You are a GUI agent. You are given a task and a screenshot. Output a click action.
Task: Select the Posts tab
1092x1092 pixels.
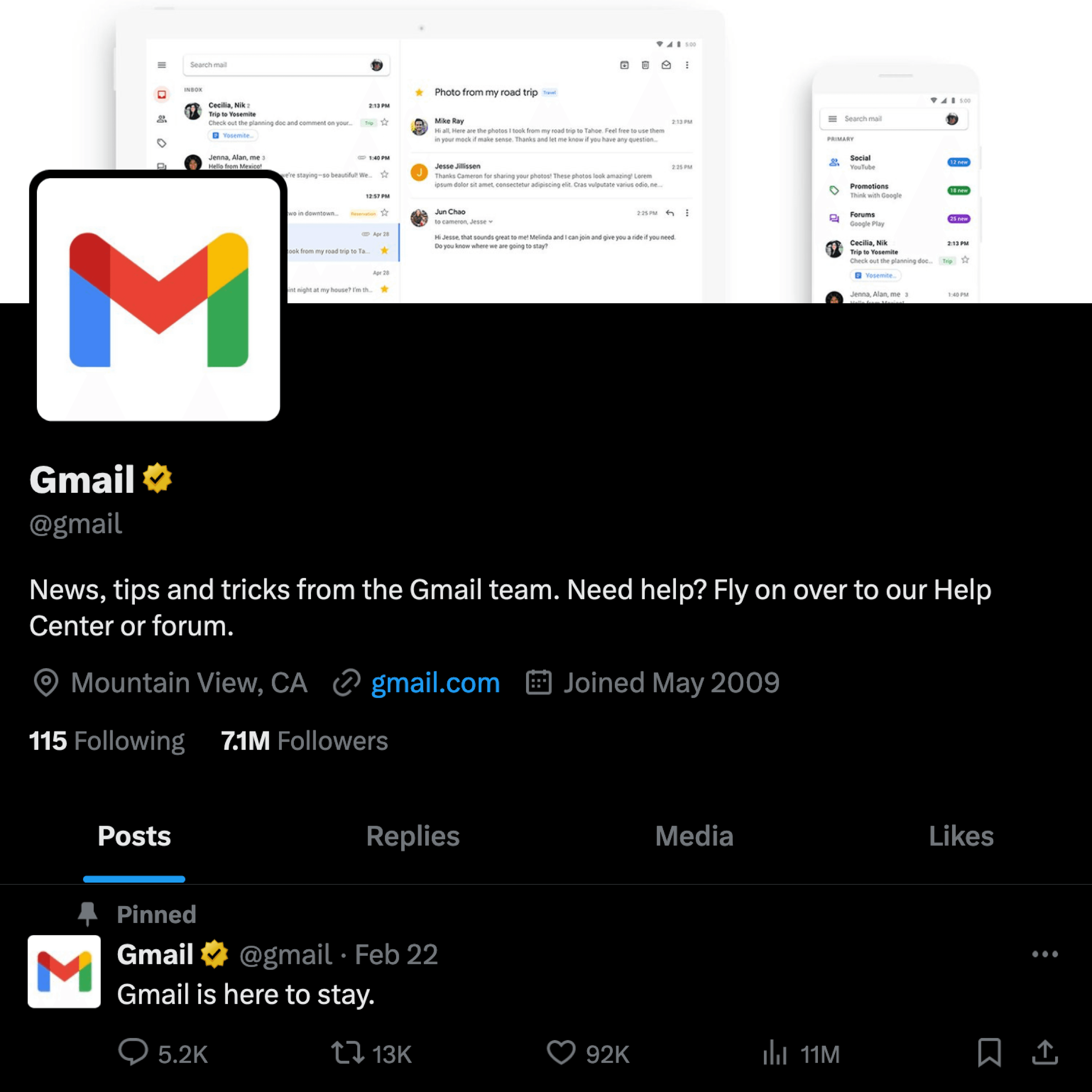(134, 836)
